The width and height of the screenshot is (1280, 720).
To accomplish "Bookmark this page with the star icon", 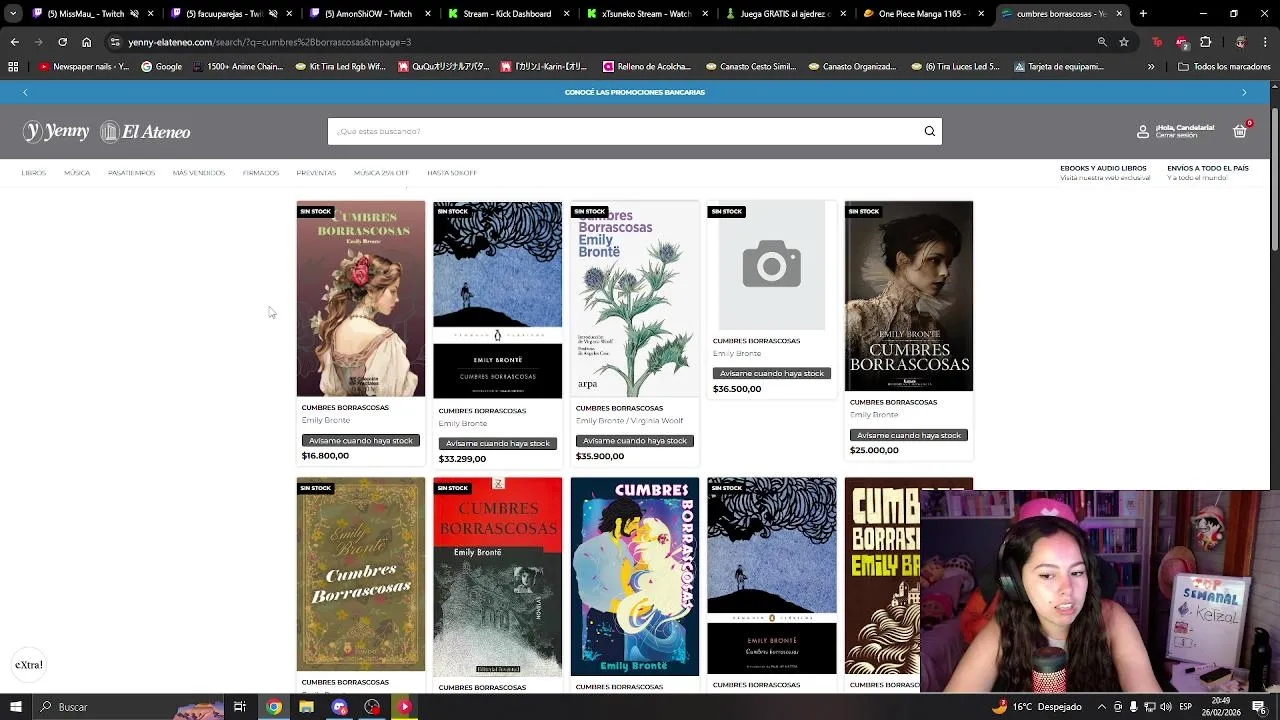I will [1124, 42].
